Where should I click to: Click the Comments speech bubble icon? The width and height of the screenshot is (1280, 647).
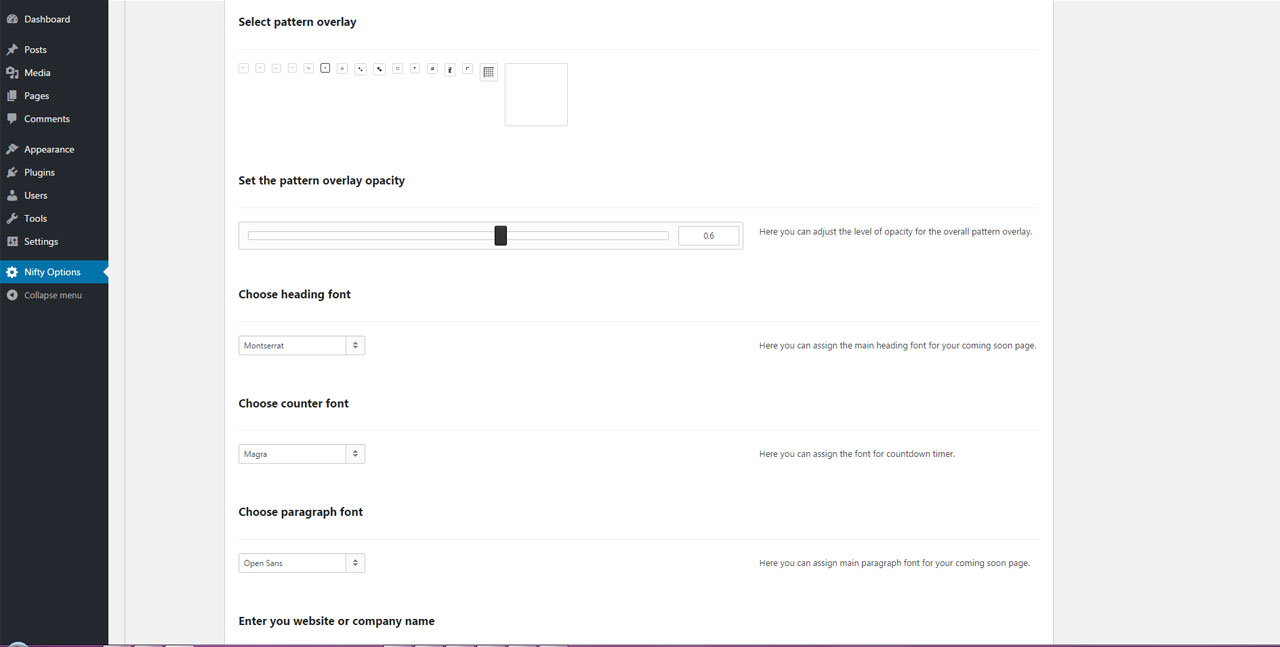point(12,119)
